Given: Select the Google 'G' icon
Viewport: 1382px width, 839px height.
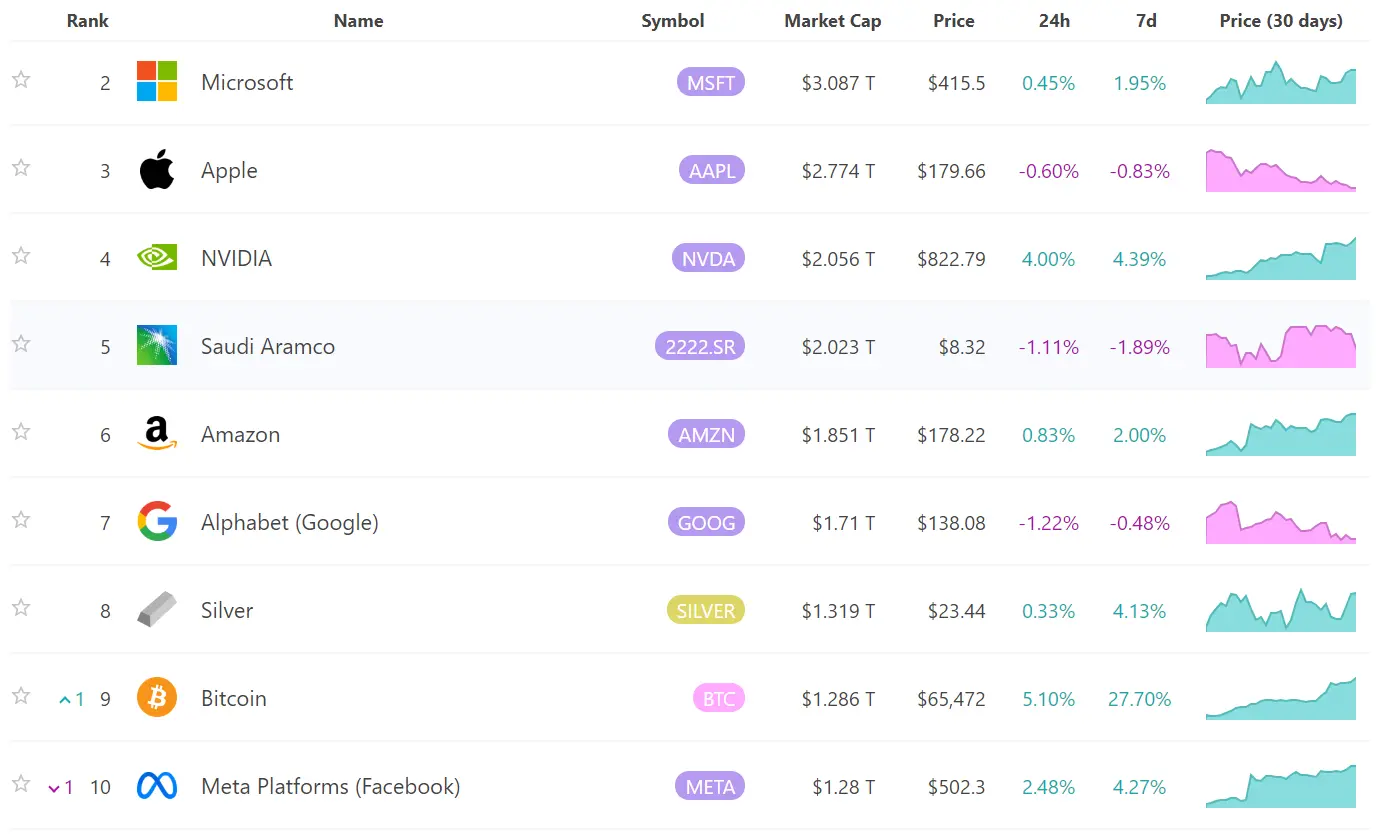Looking at the screenshot, I should pos(155,521).
